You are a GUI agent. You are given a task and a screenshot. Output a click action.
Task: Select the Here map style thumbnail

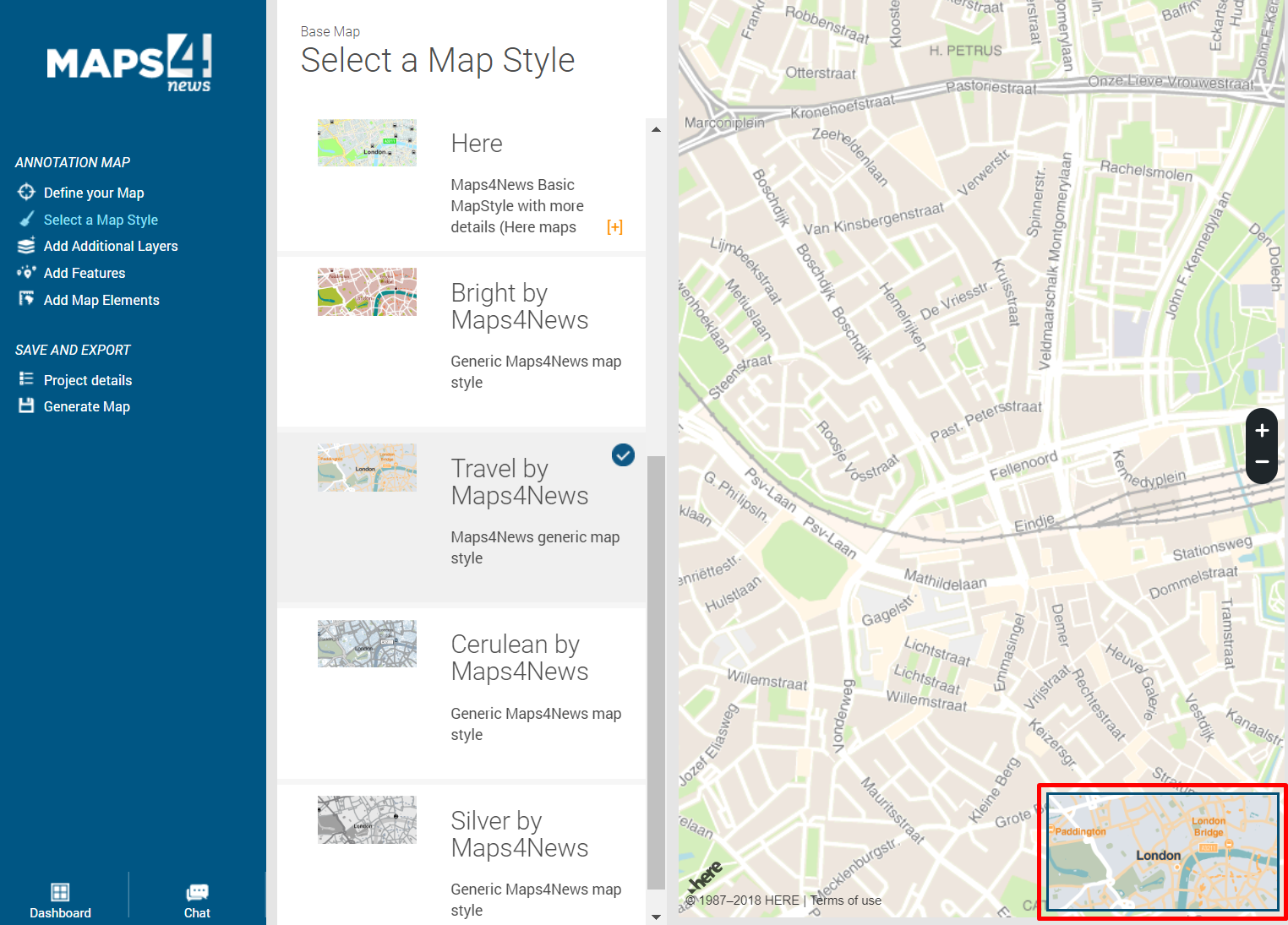coord(367,143)
